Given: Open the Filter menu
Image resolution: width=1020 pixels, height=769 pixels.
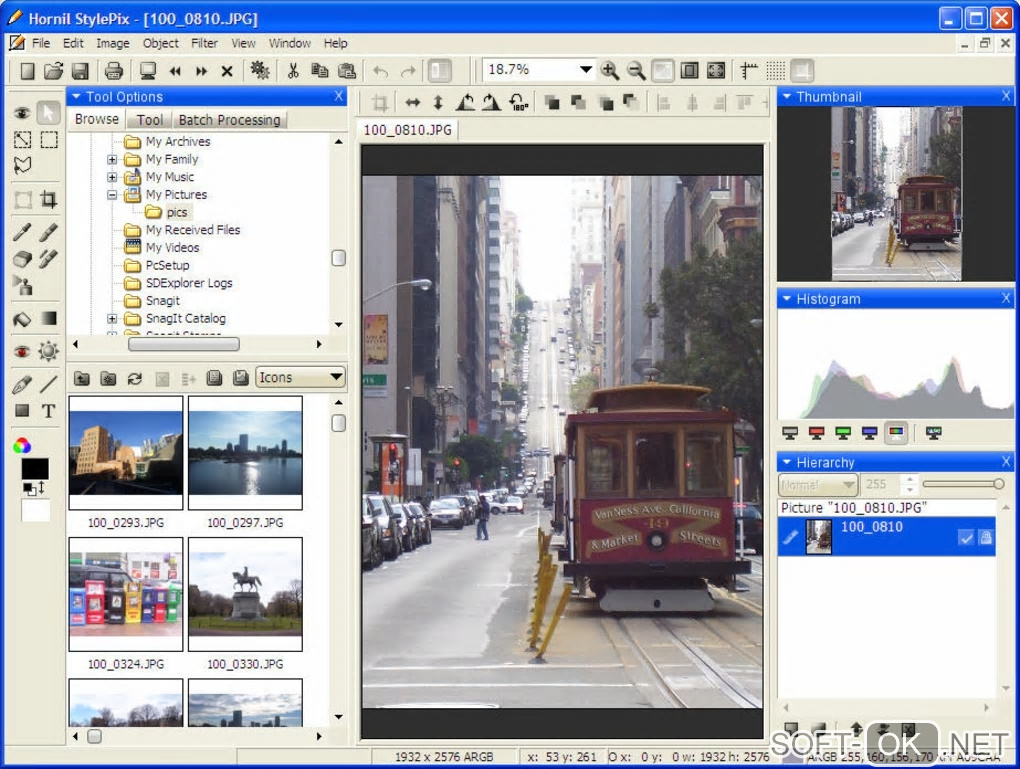Looking at the screenshot, I should tap(204, 43).
